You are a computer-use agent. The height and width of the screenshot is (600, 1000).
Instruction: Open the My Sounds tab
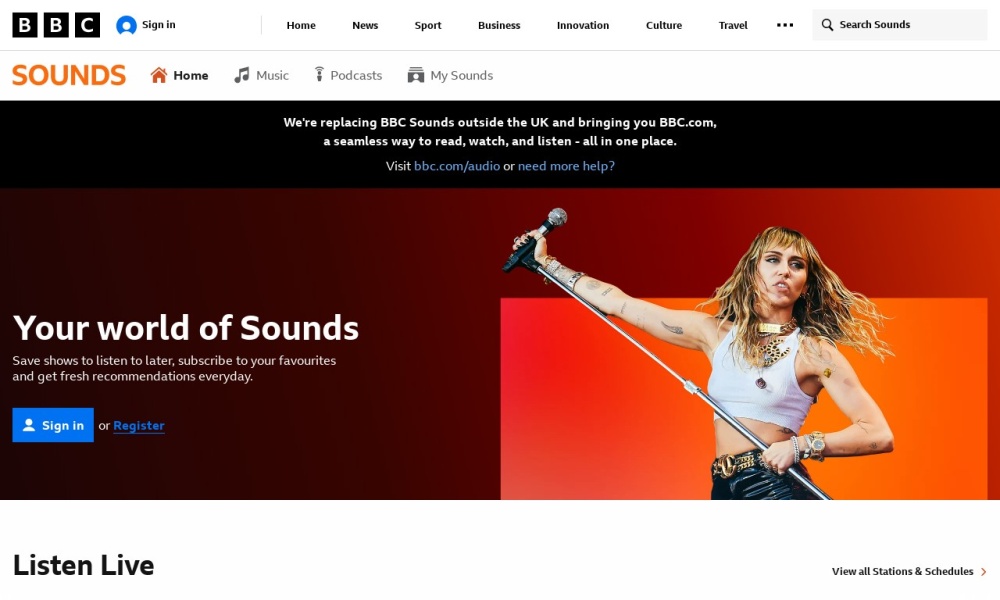462,75
